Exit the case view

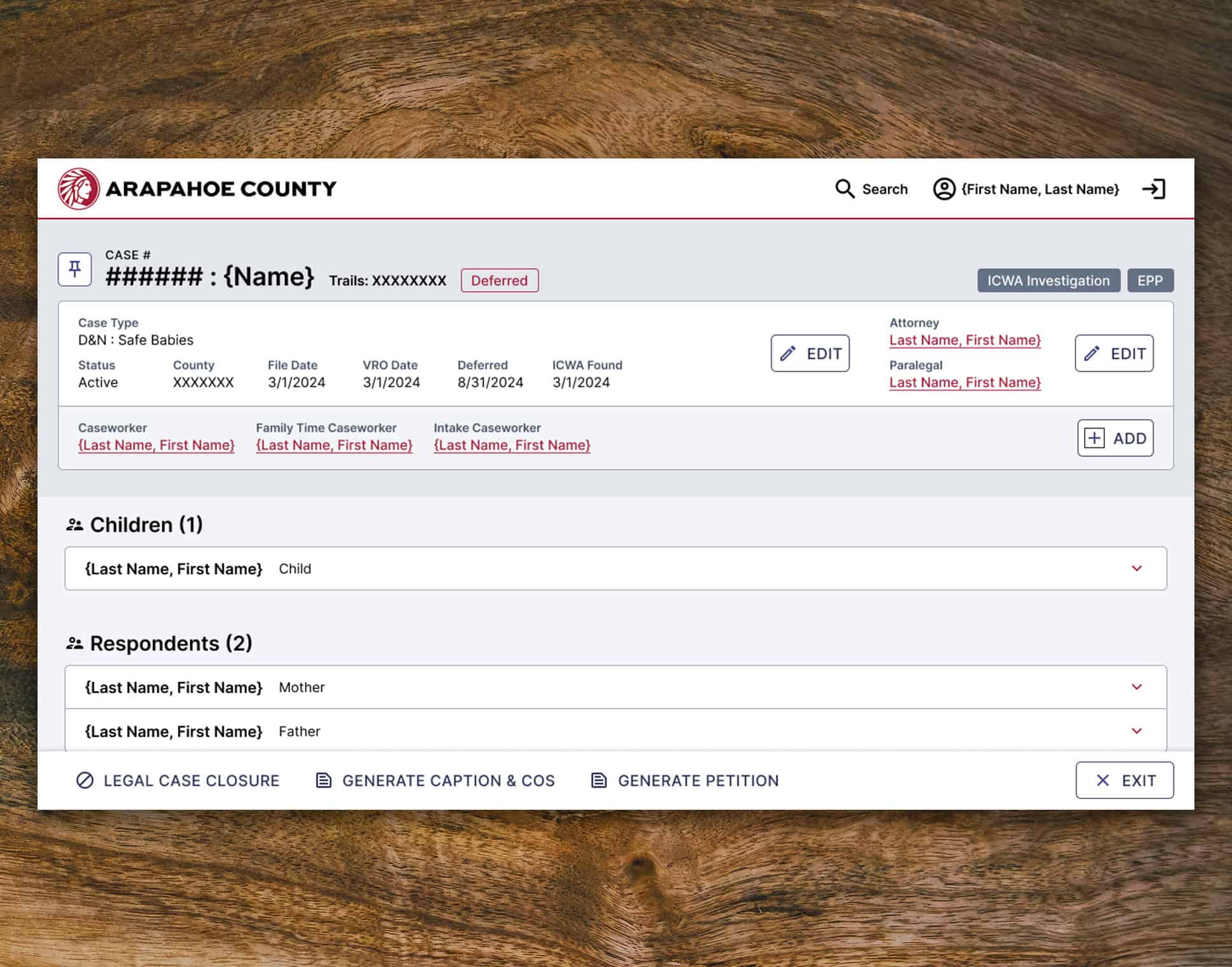1124,780
